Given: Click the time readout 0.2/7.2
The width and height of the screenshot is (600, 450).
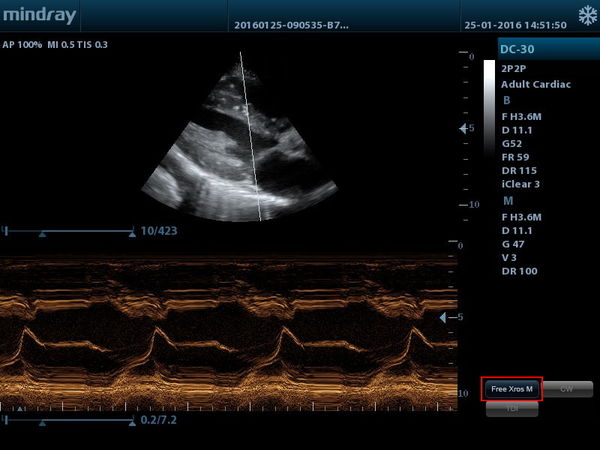Looking at the screenshot, I should tap(158, 420).
